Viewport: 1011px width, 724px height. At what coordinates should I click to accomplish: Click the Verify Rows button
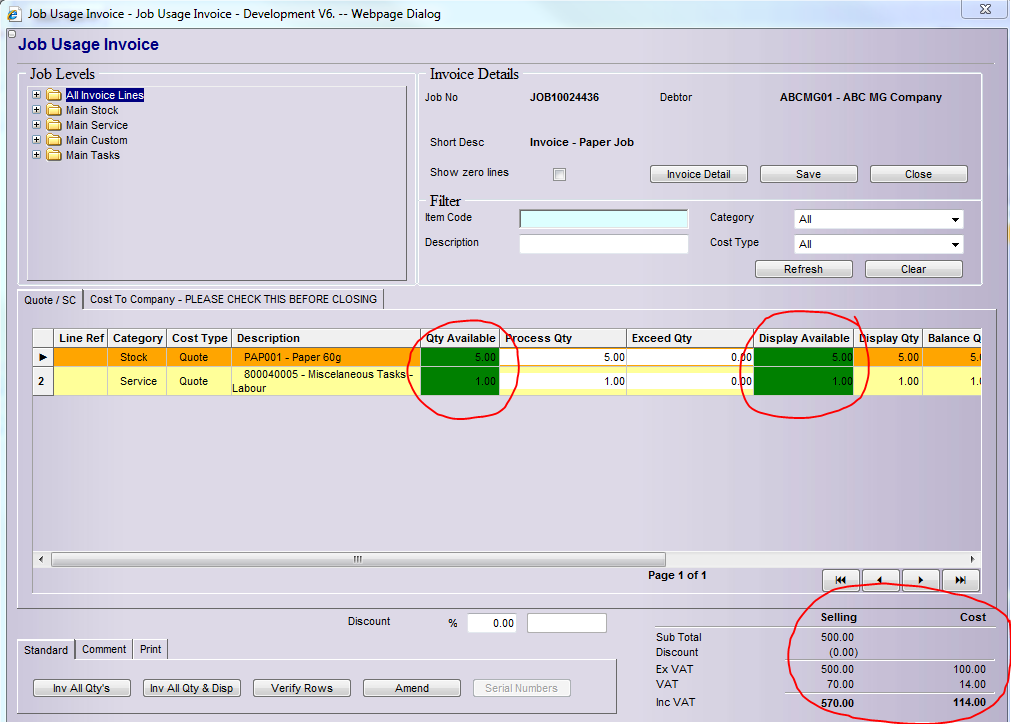pos(301,688)
